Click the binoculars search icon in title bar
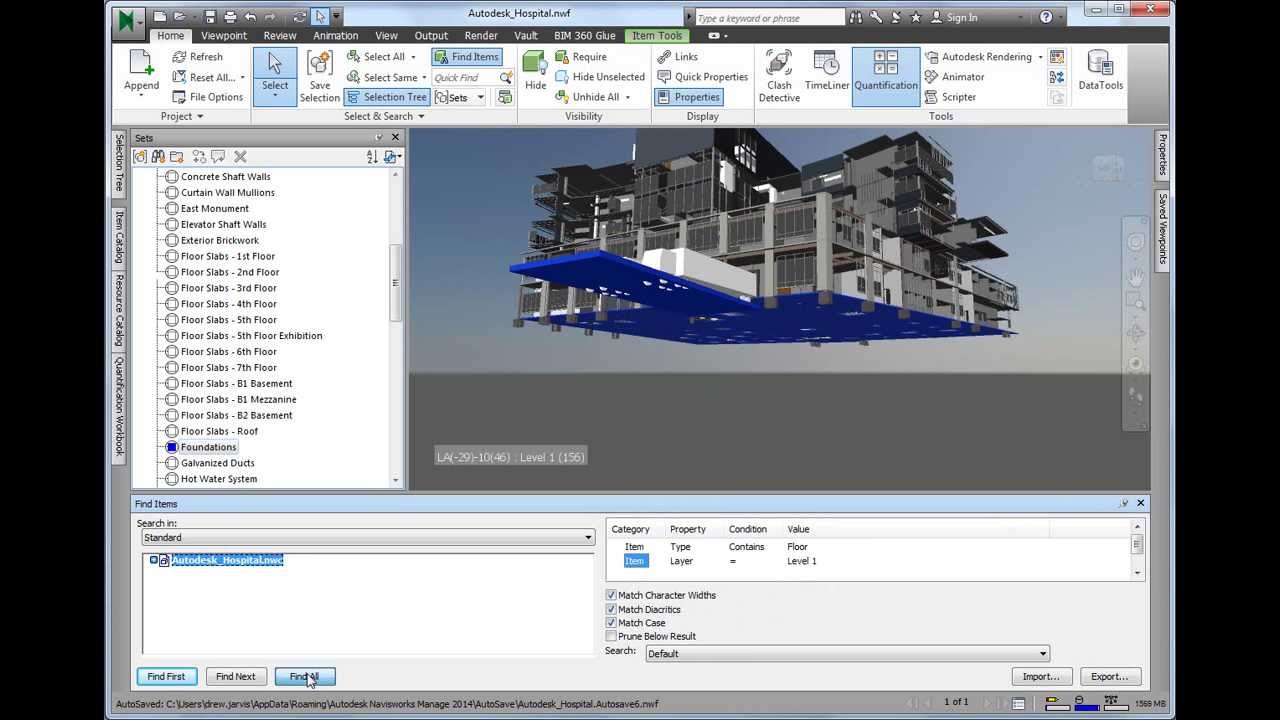 pyautogui.click(x=855, y=17)
